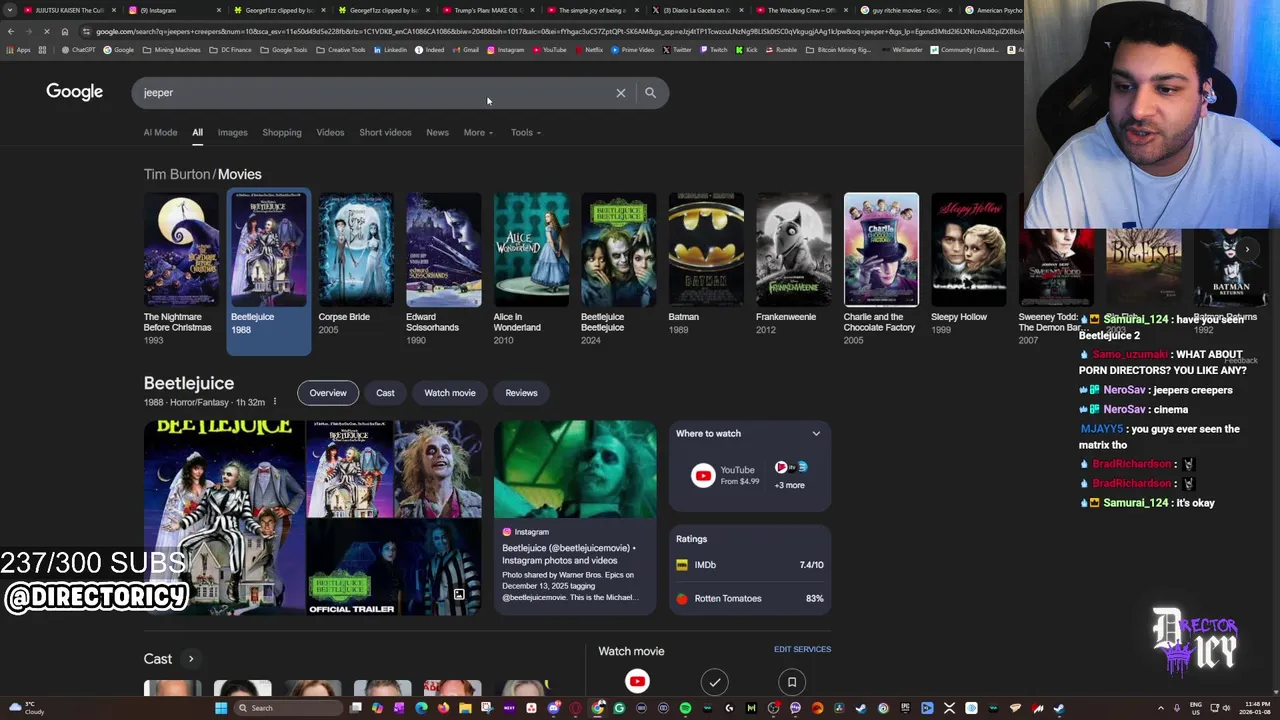The image size is (1280, 720).
Task: Open the Tools dropdown
Action: (x=526, y=132)
